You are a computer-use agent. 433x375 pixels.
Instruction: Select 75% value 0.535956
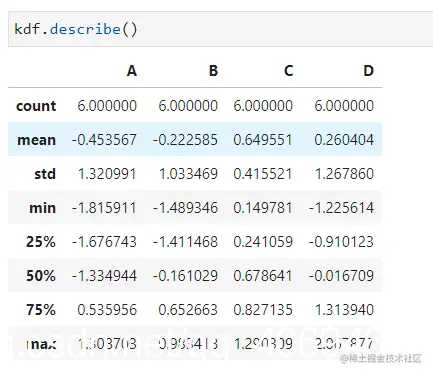tap(107, 310)
